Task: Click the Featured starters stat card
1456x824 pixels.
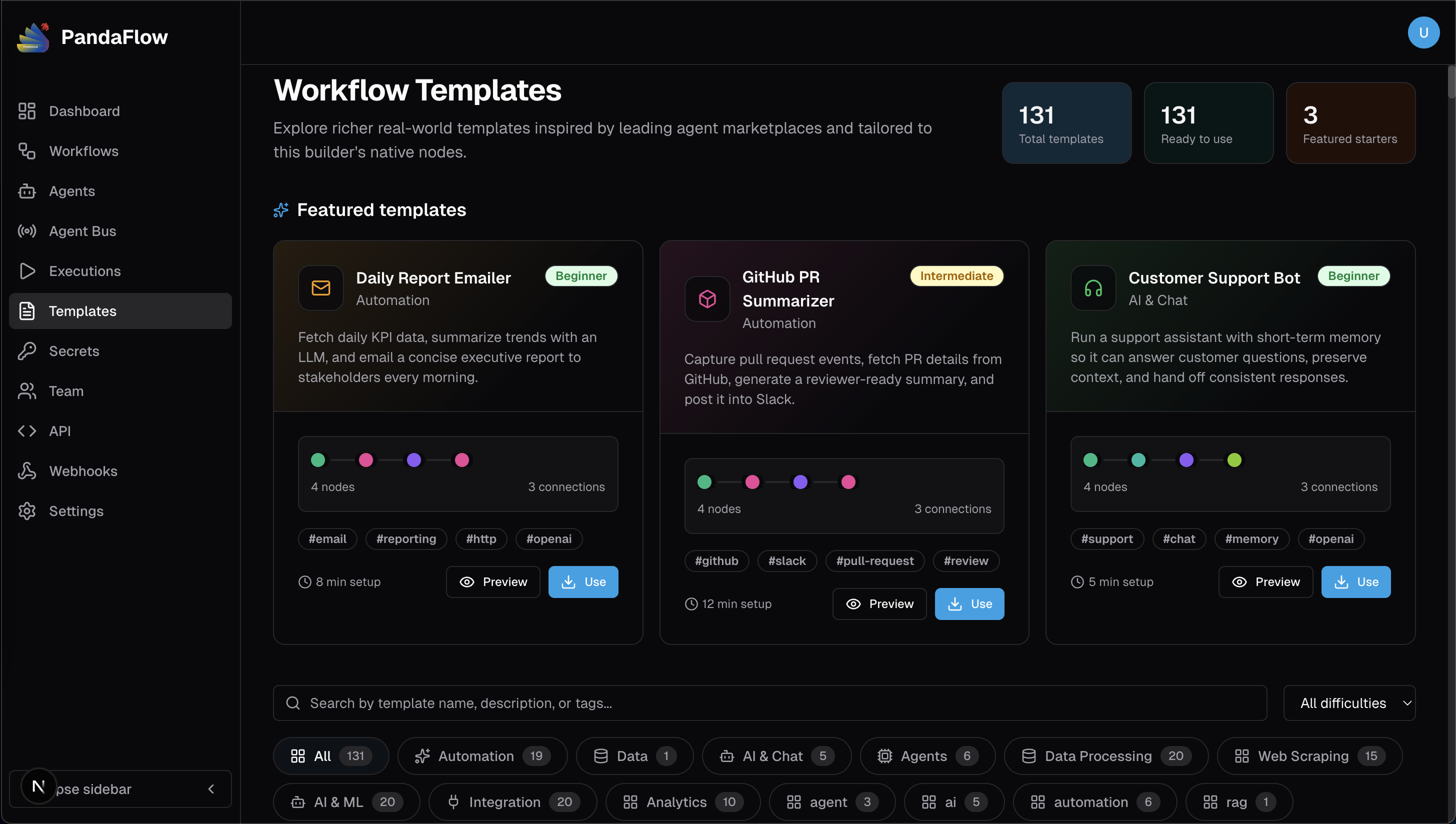Action: [x=1350, y=123]
